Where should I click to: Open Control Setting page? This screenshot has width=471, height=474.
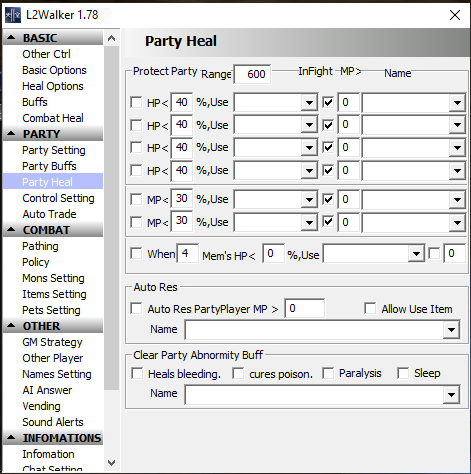click(58, 198)
